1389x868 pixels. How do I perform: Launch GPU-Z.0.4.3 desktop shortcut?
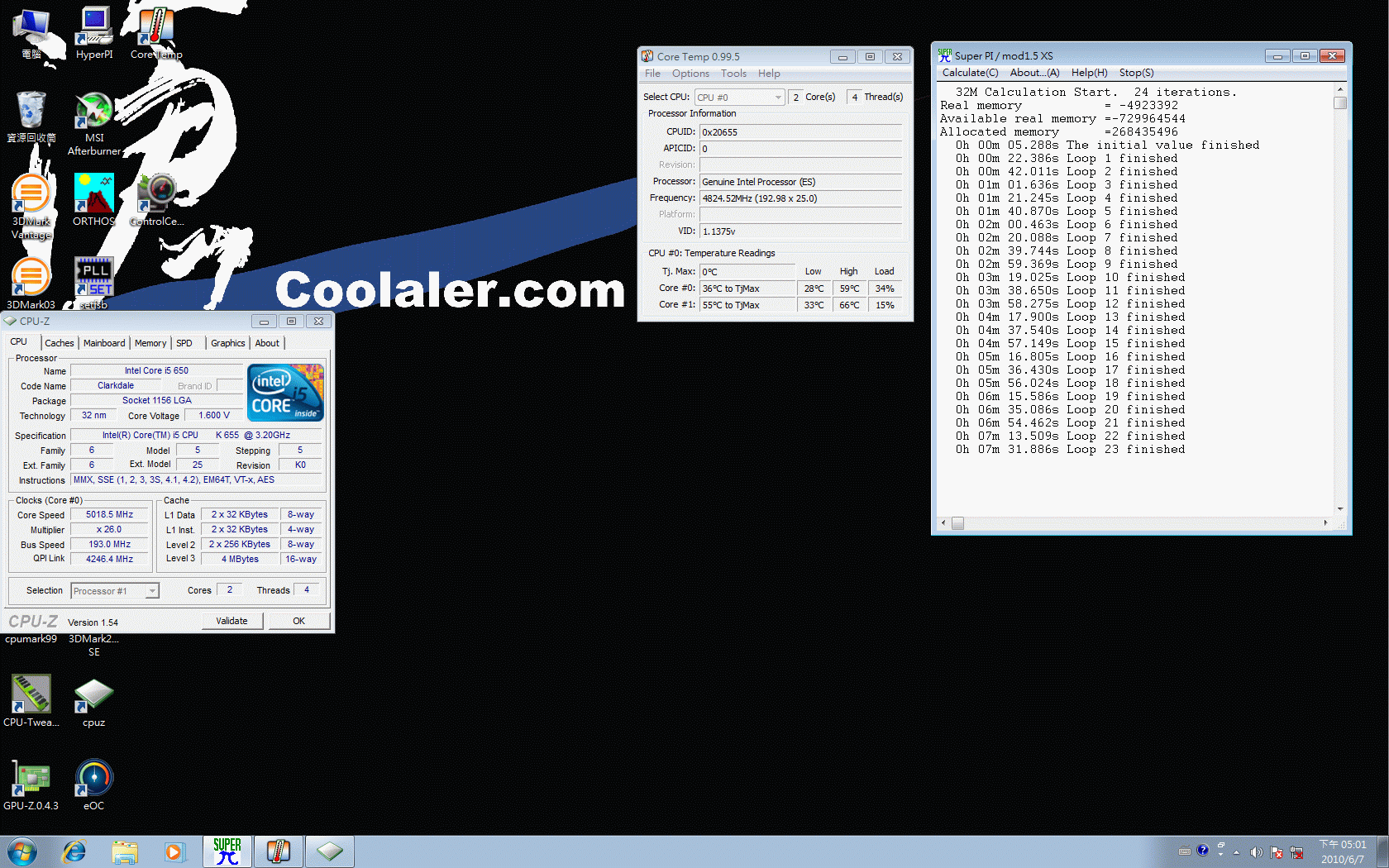tap(31, 784)
